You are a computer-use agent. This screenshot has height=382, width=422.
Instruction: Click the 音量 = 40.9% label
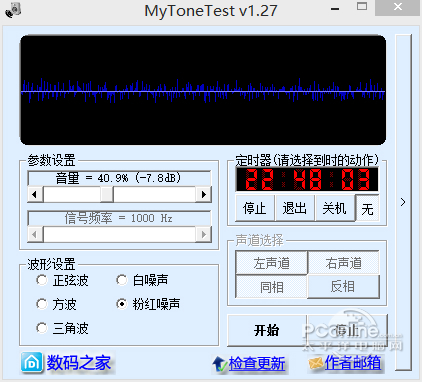coord(119,178)
